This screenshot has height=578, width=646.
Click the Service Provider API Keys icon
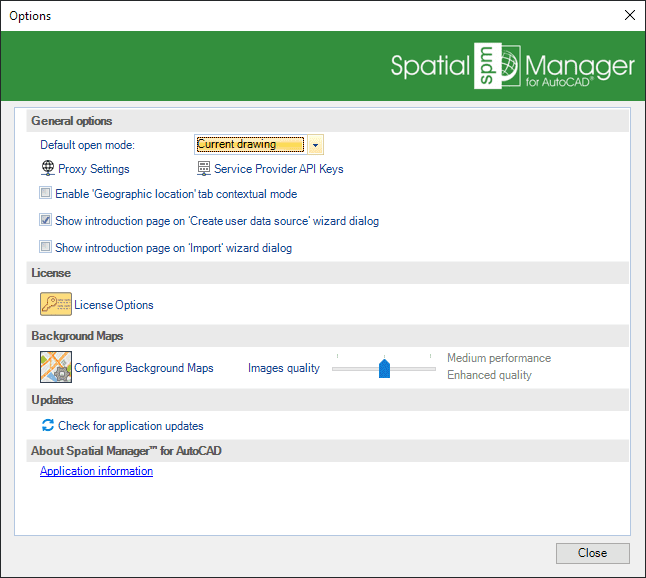click(204, 169)
